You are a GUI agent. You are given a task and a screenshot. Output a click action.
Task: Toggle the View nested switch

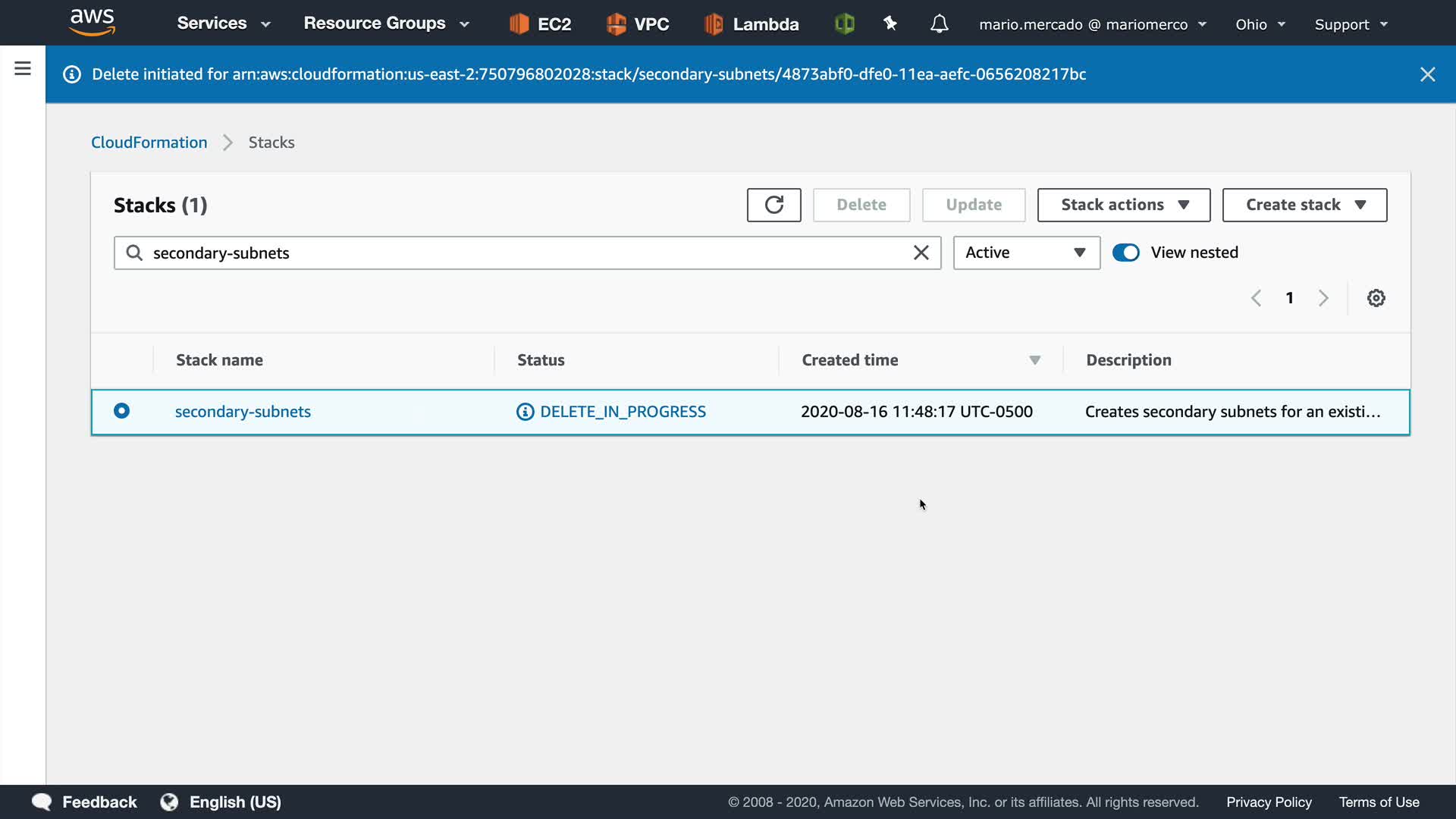pyautogui.click(x=1125, y=253)
